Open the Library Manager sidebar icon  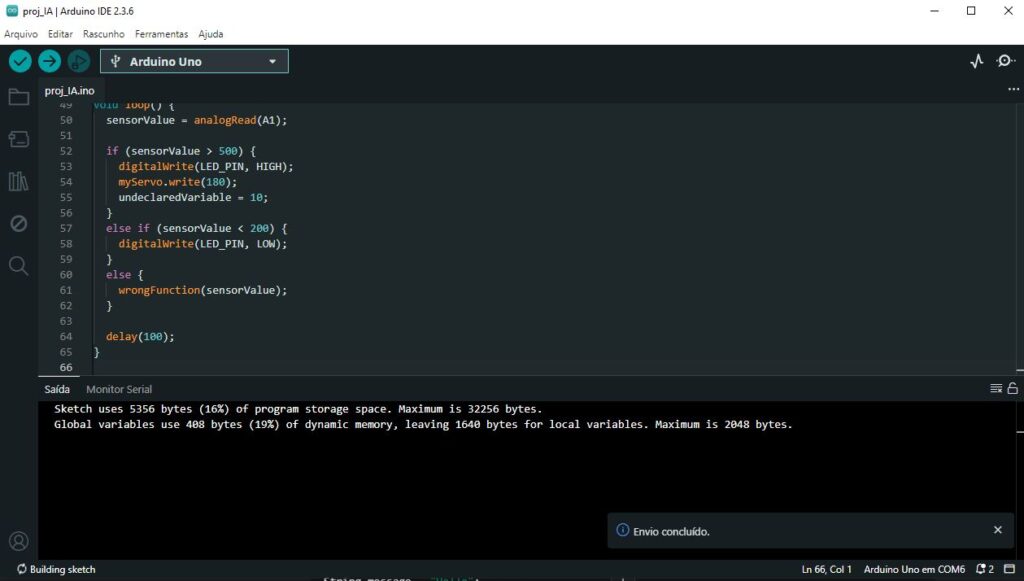(x=18, y=181)
